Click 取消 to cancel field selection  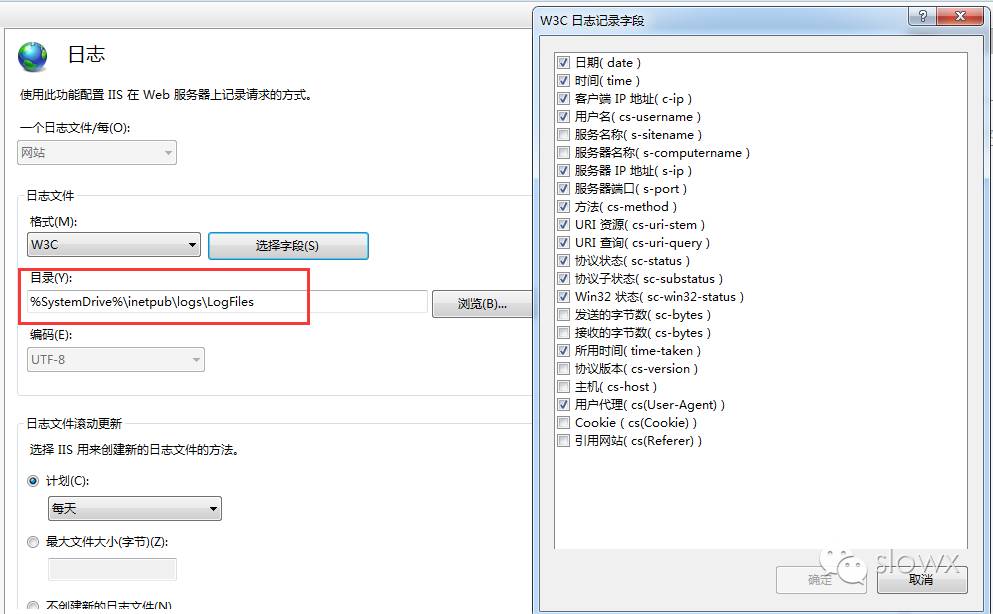[921, 580]
